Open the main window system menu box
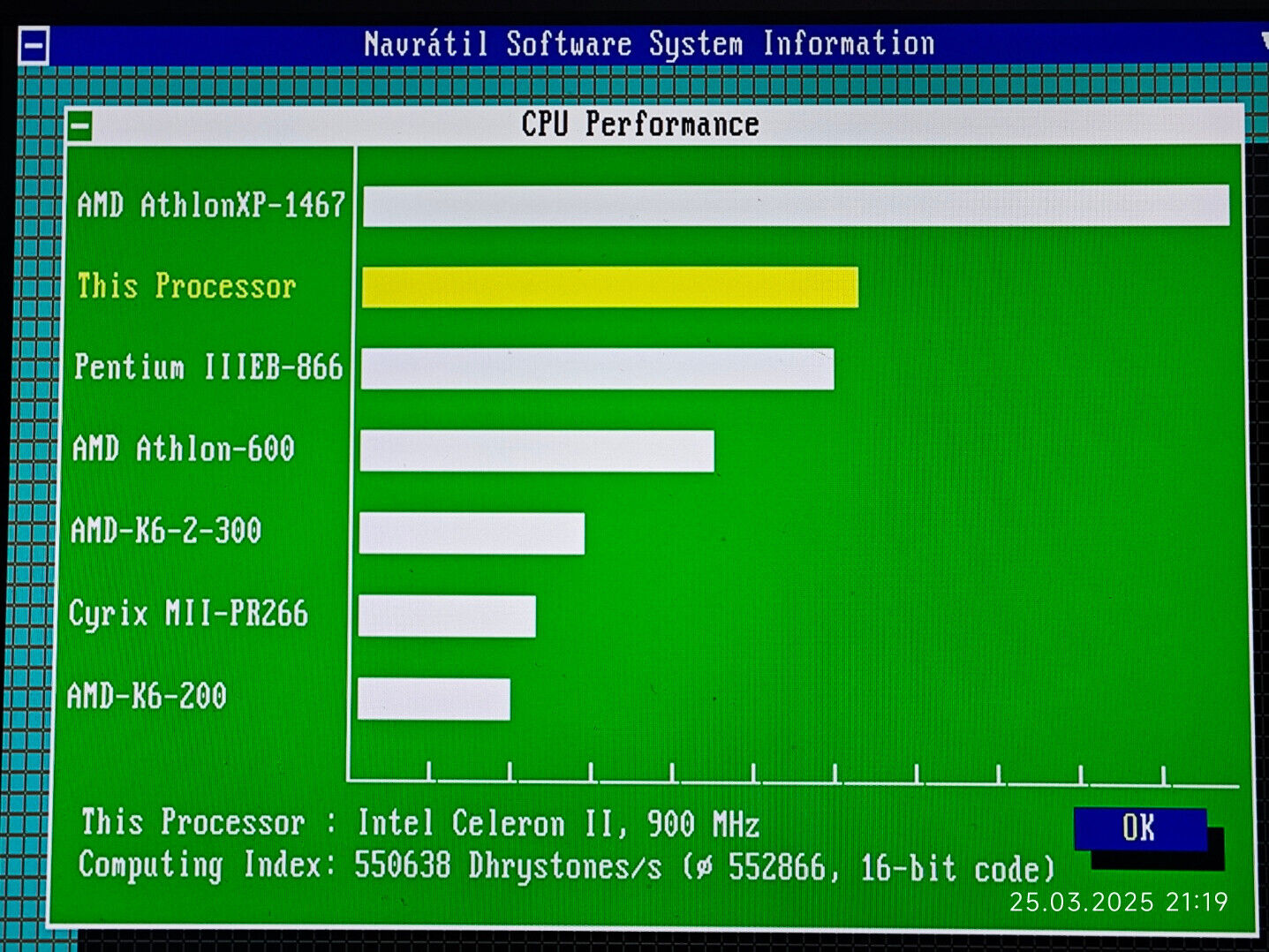 click(34, 46)
